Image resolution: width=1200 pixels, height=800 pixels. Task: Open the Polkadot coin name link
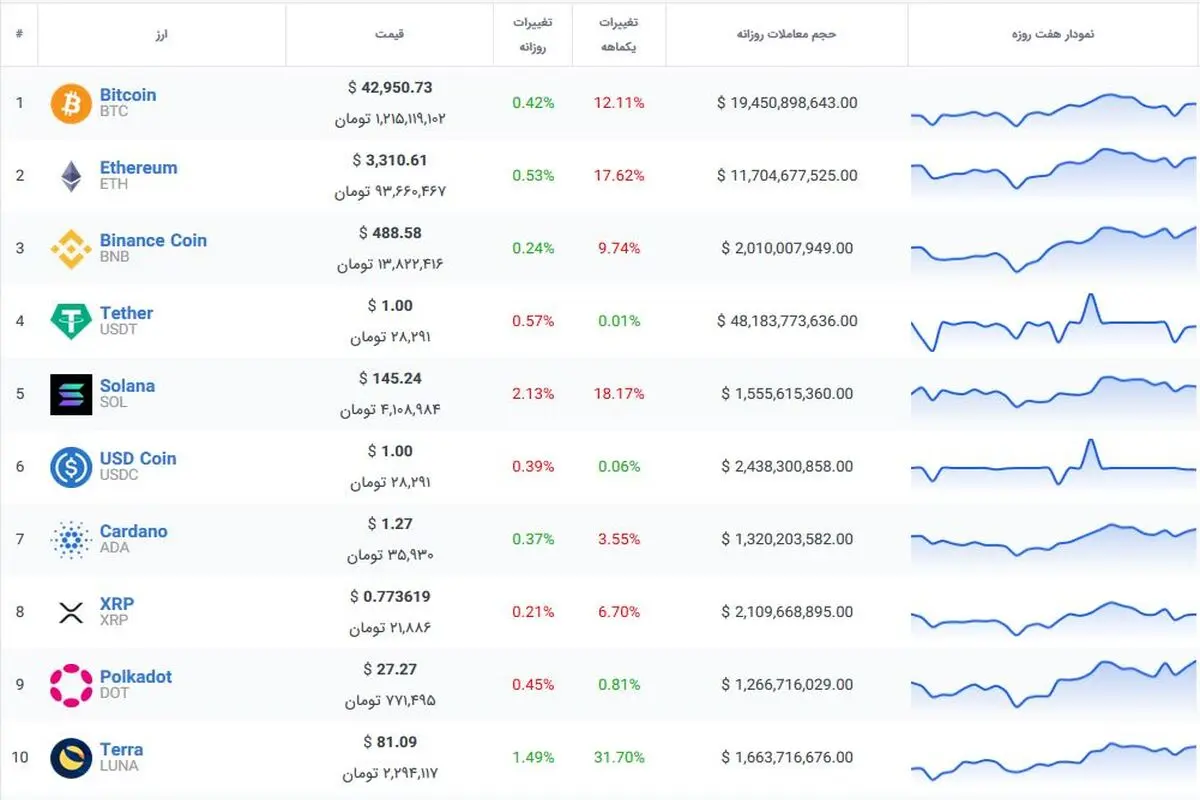pyautogui.click(x=136, y=677)
